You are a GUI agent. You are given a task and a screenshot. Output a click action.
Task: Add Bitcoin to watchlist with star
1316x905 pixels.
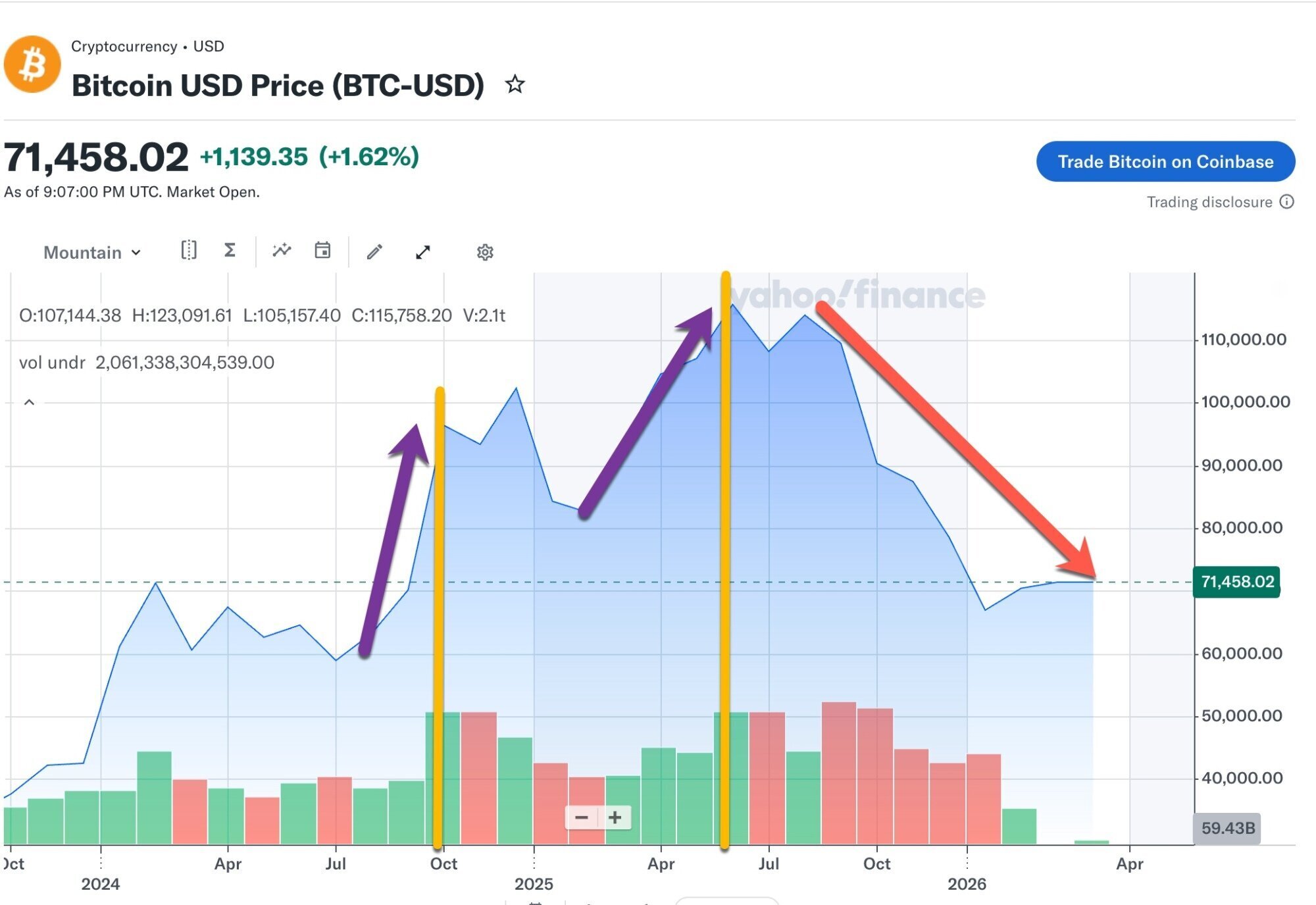tap(515, 84)
